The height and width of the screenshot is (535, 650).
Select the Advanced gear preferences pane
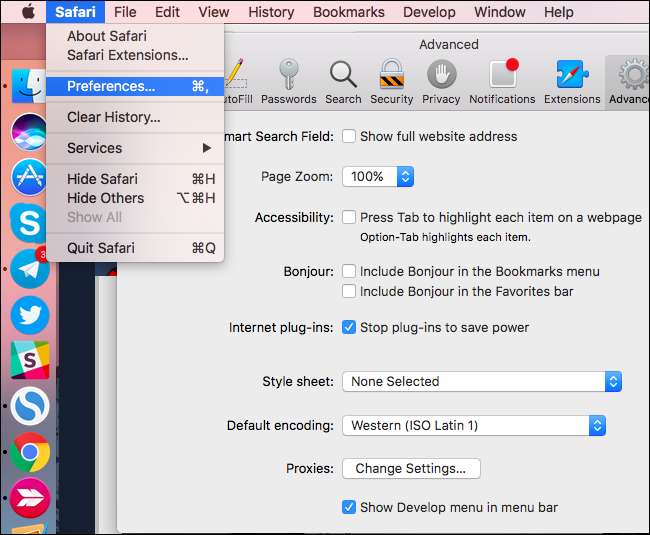[628, 82]
